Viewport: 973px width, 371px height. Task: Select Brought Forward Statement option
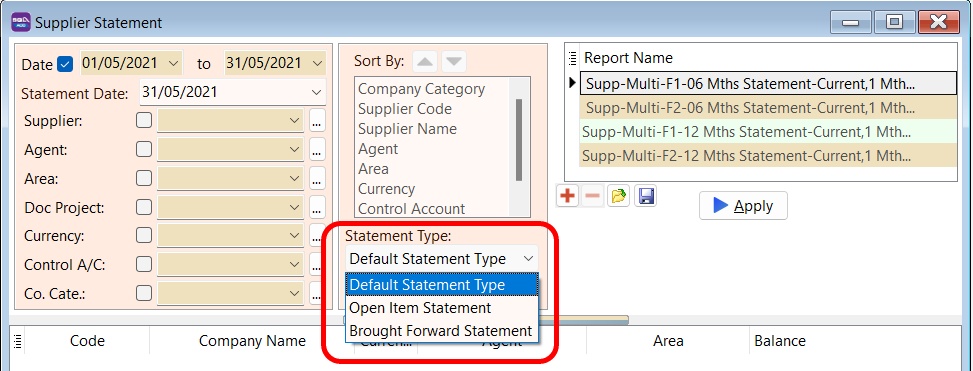(442, 331)
